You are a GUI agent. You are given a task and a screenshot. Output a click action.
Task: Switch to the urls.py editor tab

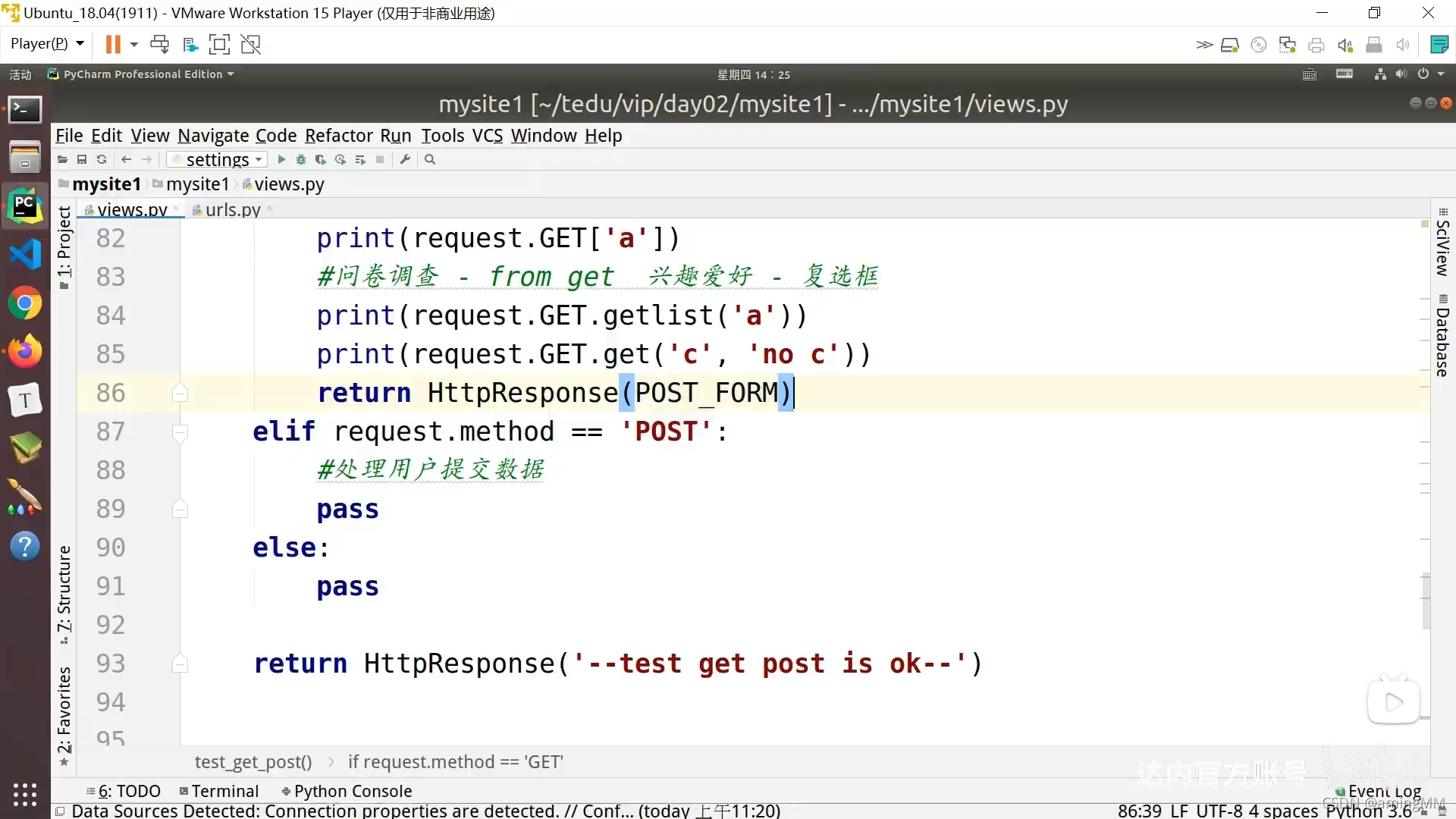pos(232,209)
